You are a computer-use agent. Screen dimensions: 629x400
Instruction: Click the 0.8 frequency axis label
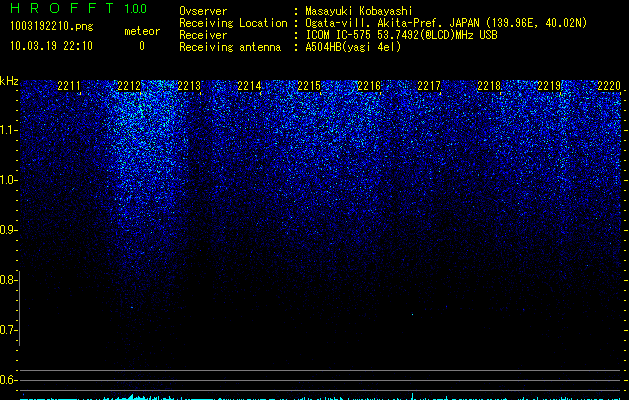[x=8, y=280]
